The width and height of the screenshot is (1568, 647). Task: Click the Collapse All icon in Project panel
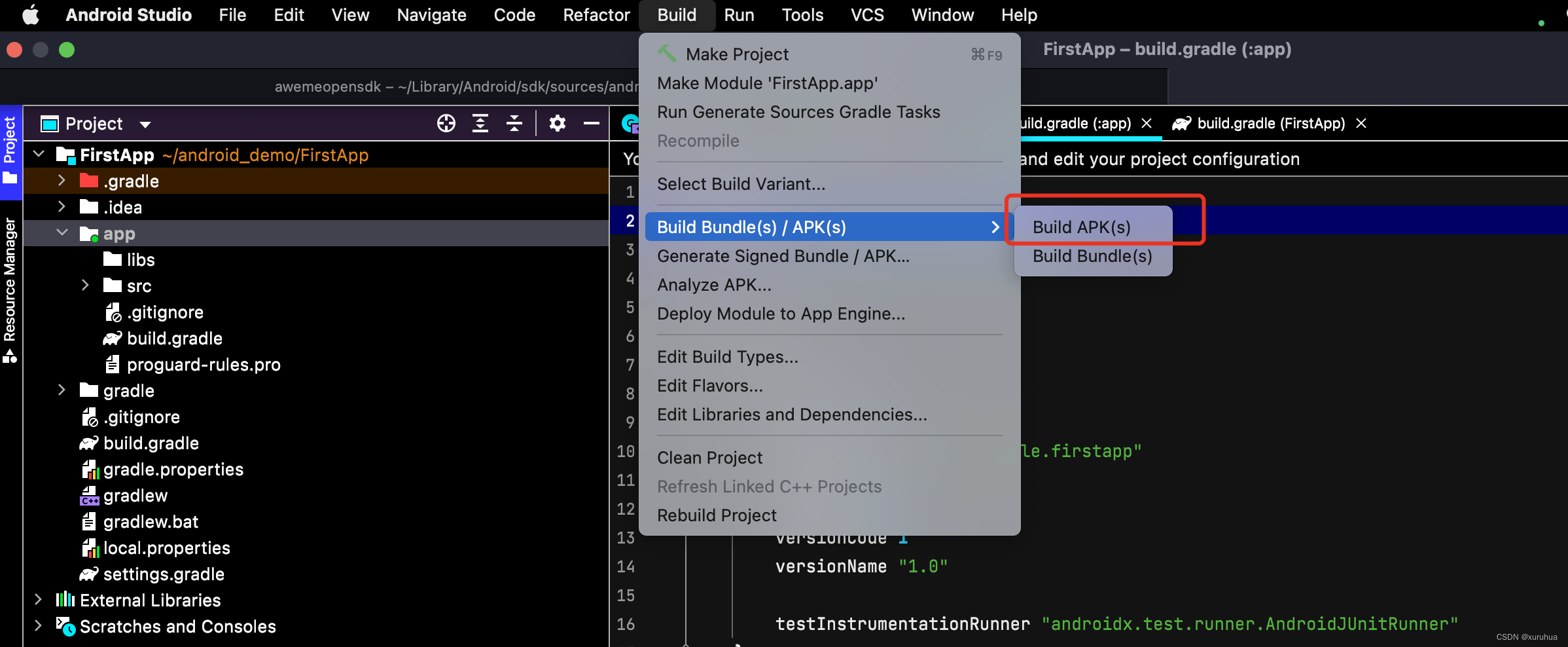[x=514, y=123]
